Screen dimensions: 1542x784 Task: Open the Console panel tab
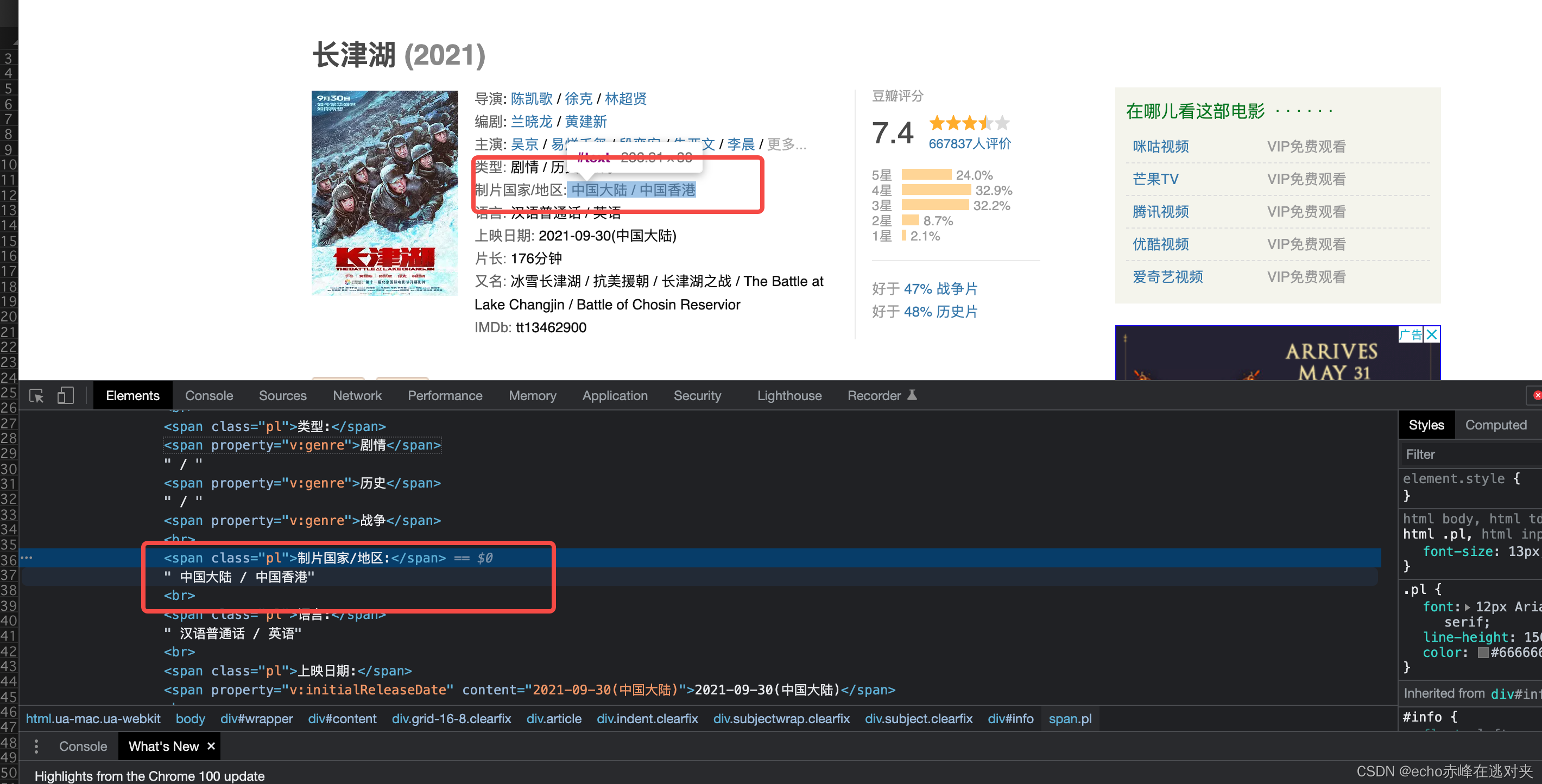(208, 395)
